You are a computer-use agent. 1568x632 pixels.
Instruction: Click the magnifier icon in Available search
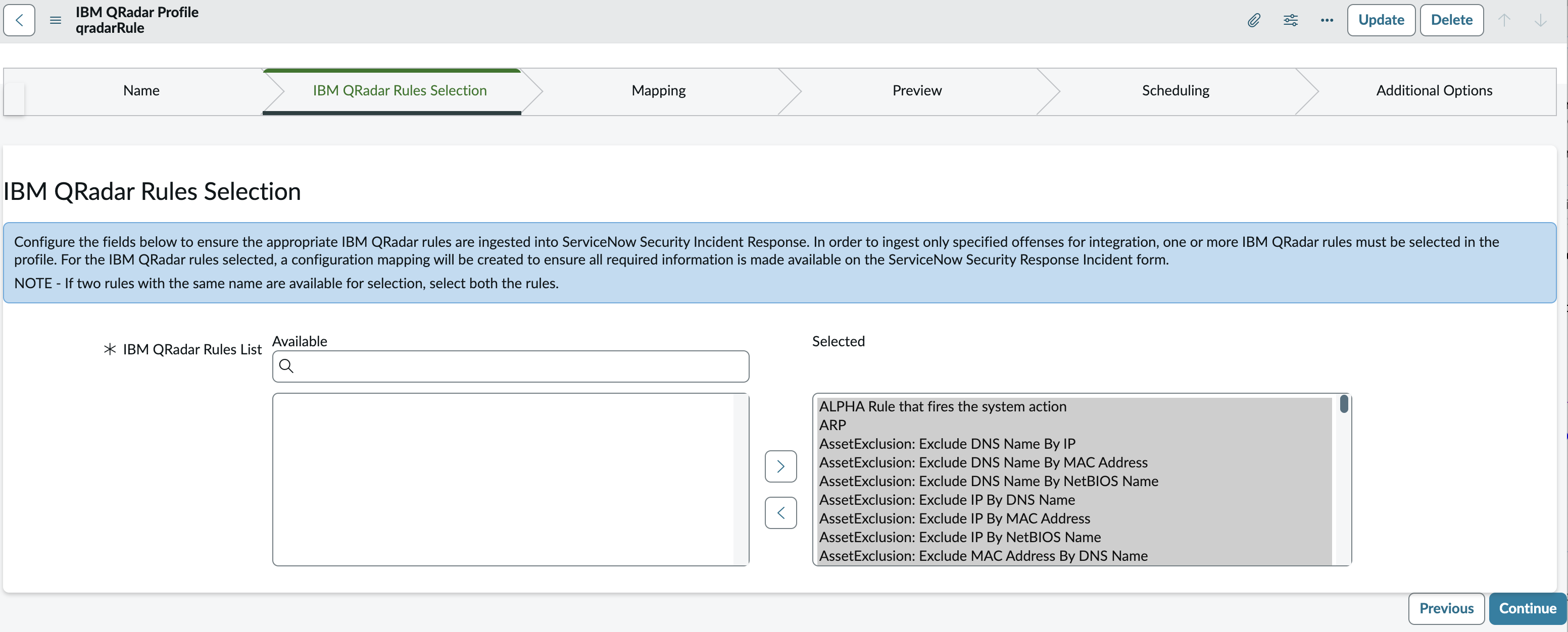pyautogui.click(x=286, y=365)
